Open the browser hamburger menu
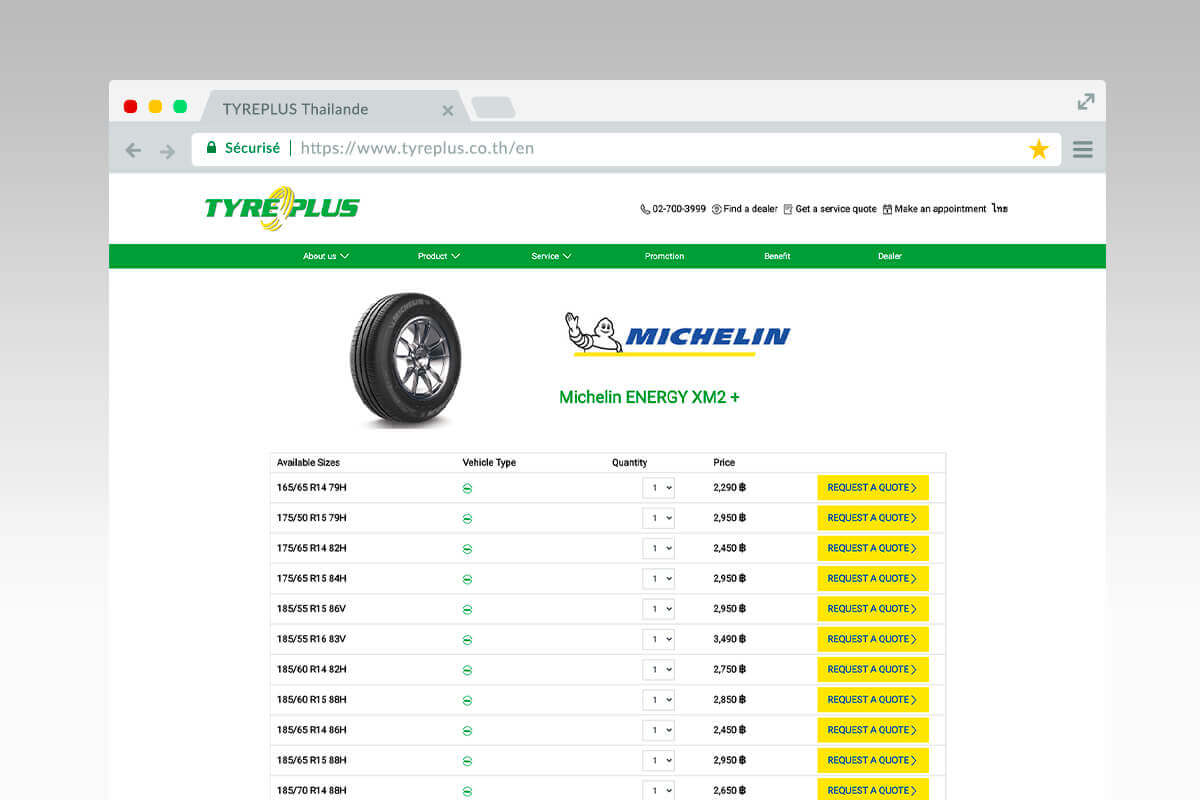This screenshot has height=800, width=1200. tap(1082, 149)
